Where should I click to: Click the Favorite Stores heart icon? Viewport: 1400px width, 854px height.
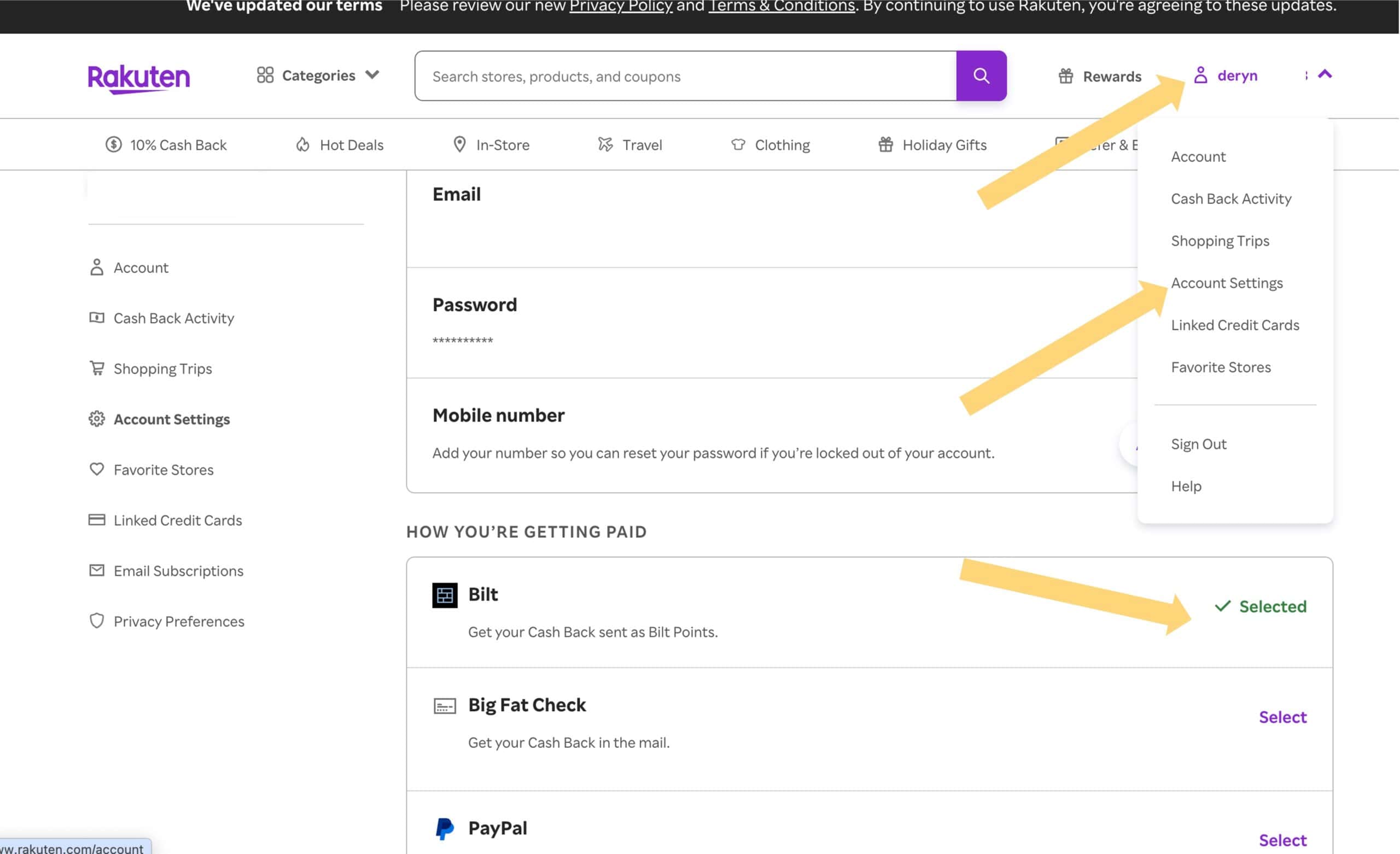pyautogui.click(x=97, y=469)
